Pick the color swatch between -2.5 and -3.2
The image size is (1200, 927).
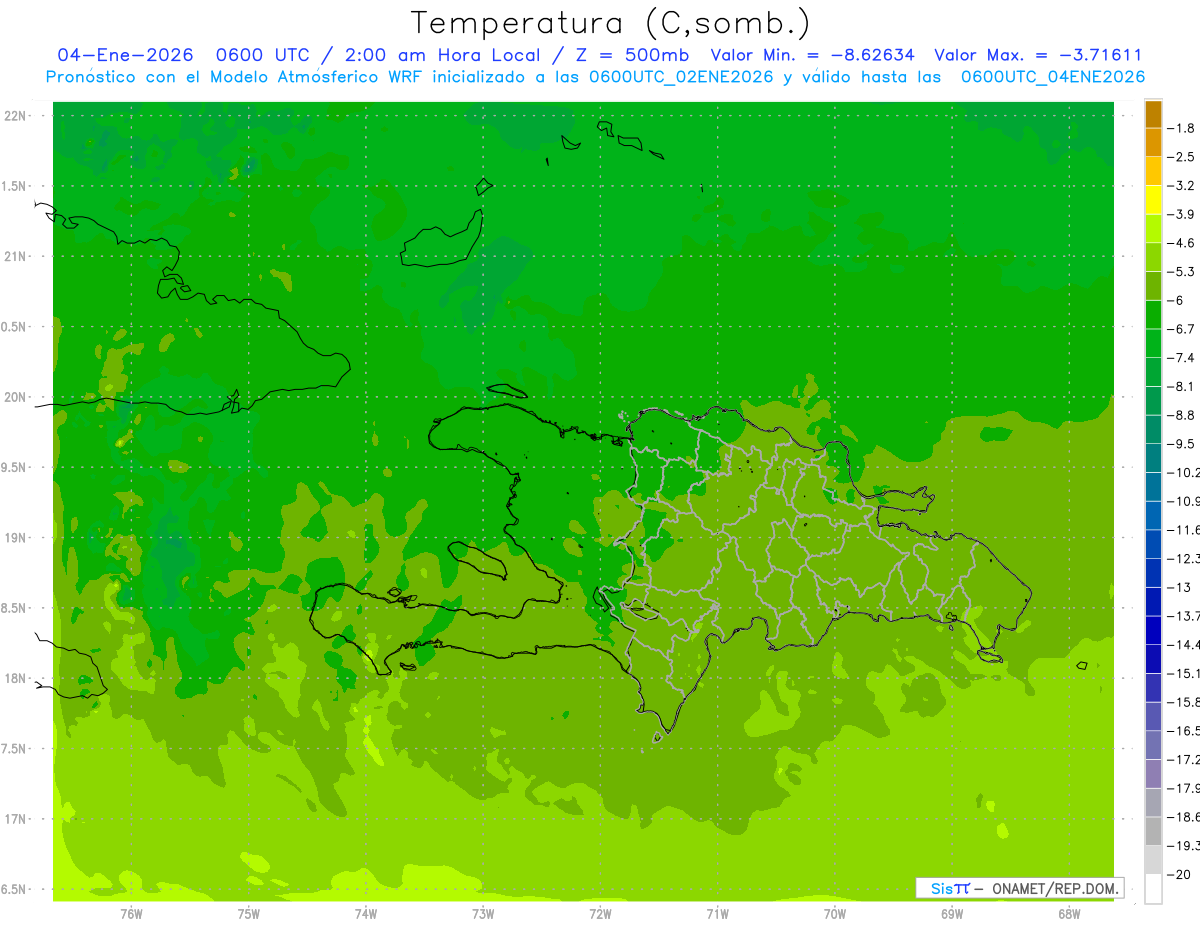coord(1153,171)
